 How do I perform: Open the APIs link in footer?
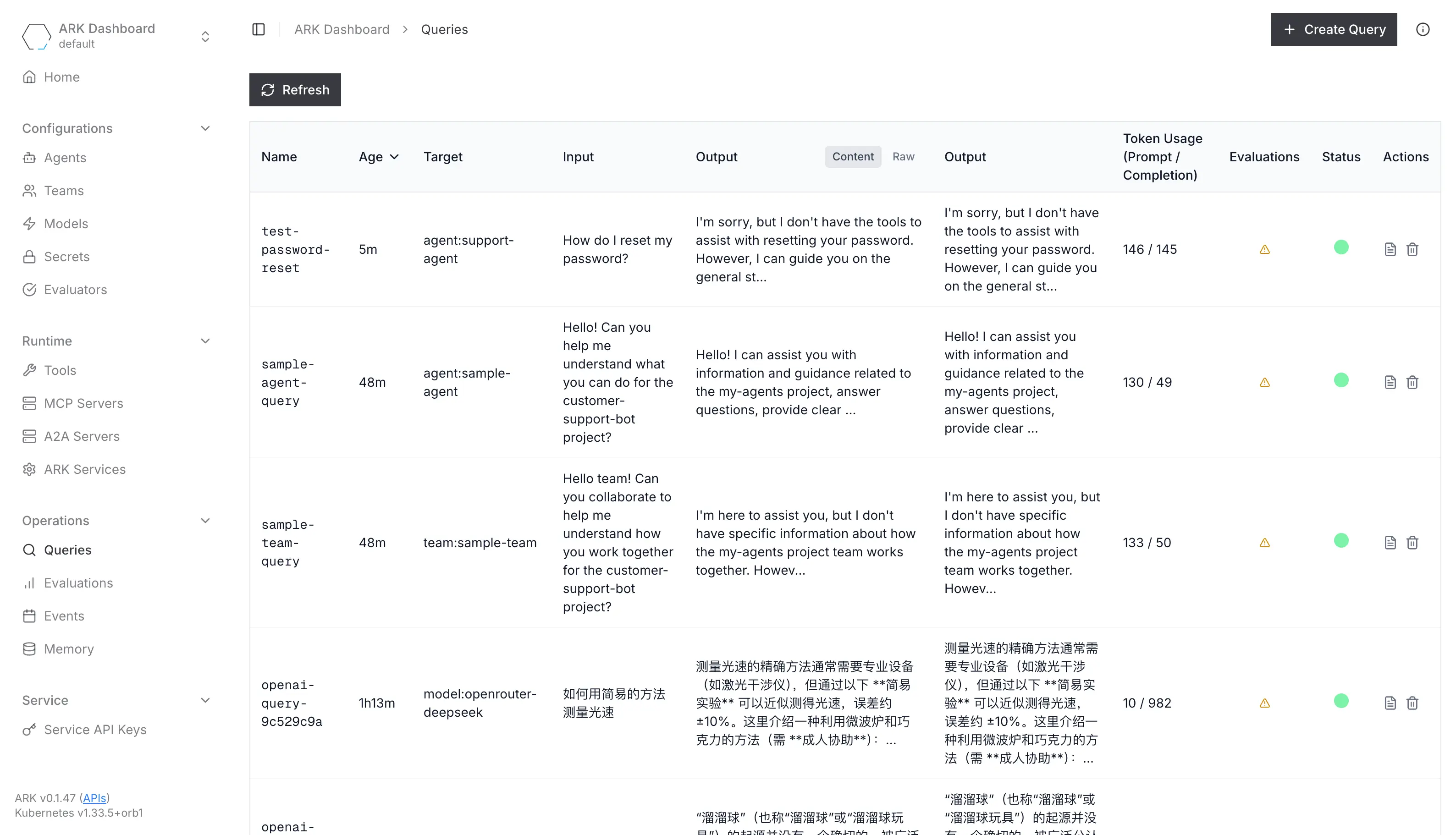(x=94, y=798)
